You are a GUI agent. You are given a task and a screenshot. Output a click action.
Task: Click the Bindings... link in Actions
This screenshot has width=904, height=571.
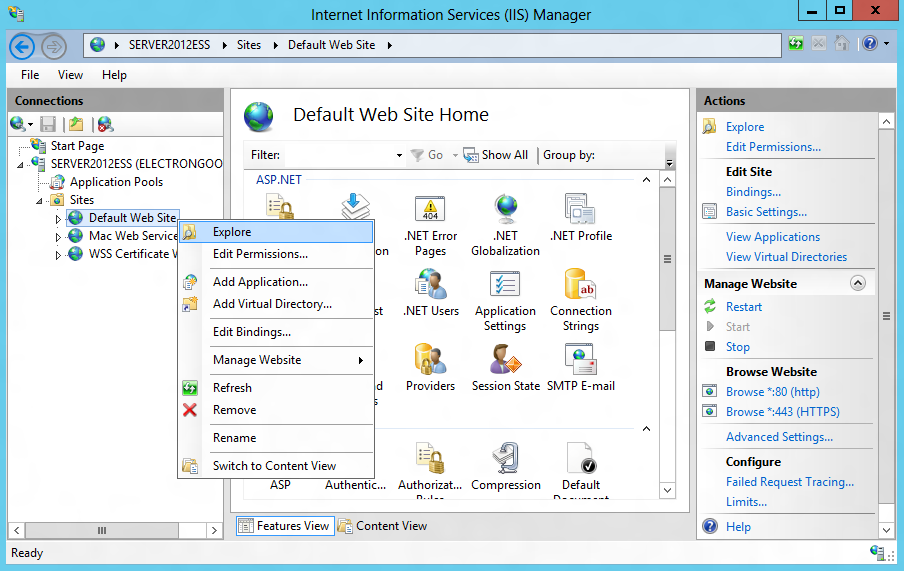(x=753, y=192)
